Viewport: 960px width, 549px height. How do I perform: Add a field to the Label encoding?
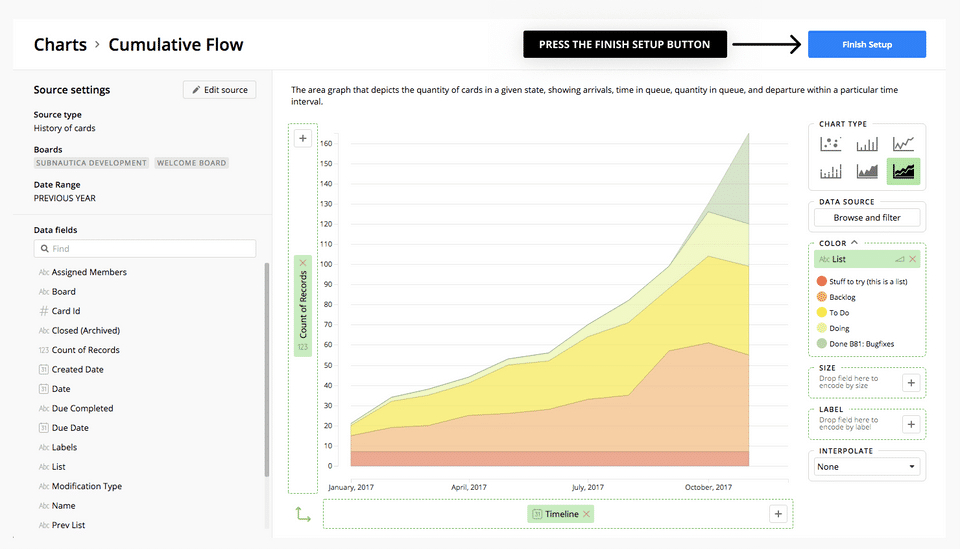point(911,424)
